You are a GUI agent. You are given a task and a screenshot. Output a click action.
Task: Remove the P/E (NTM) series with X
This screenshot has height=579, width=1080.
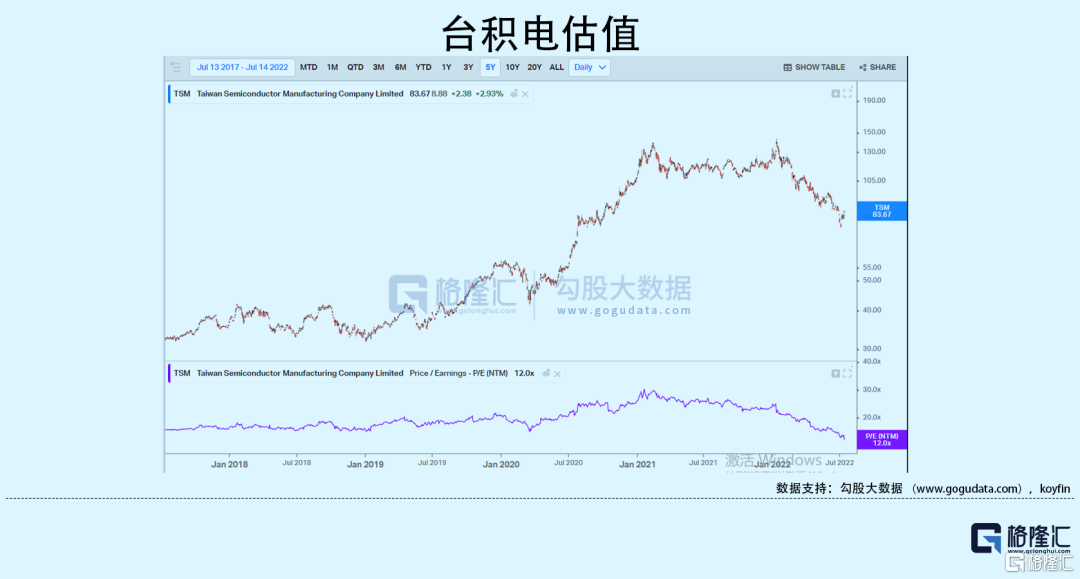point(557,373)
